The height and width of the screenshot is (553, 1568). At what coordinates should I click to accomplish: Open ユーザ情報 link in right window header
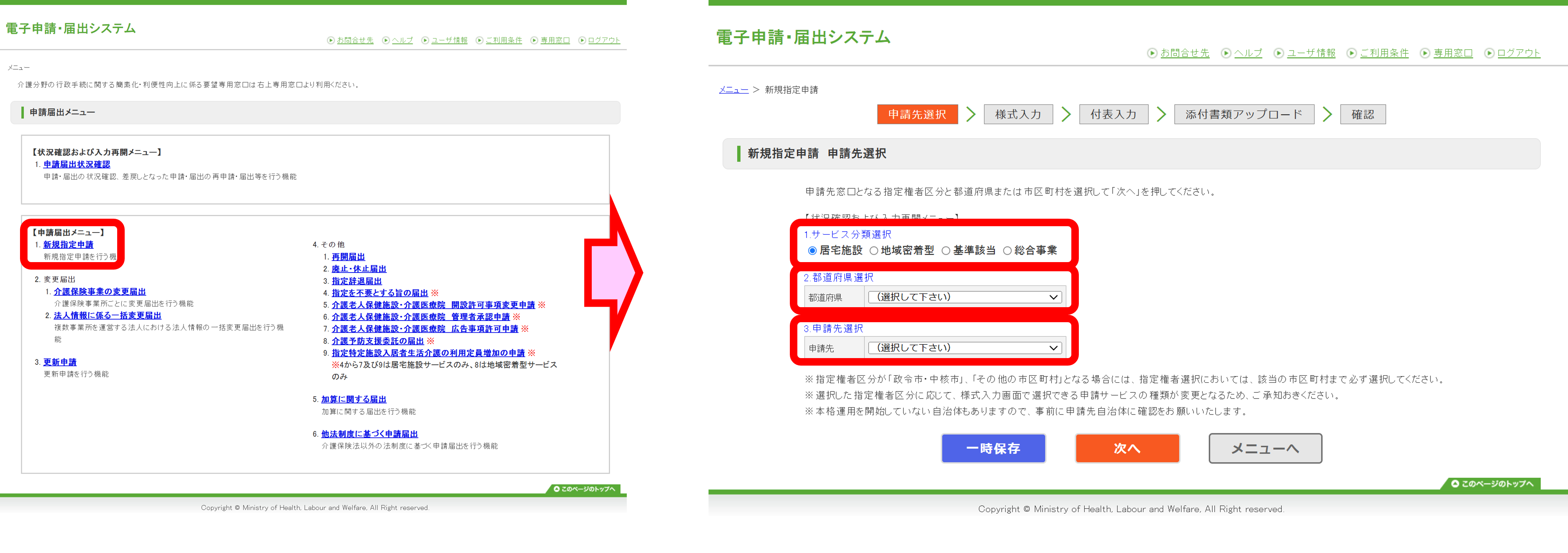(1311, 53)
